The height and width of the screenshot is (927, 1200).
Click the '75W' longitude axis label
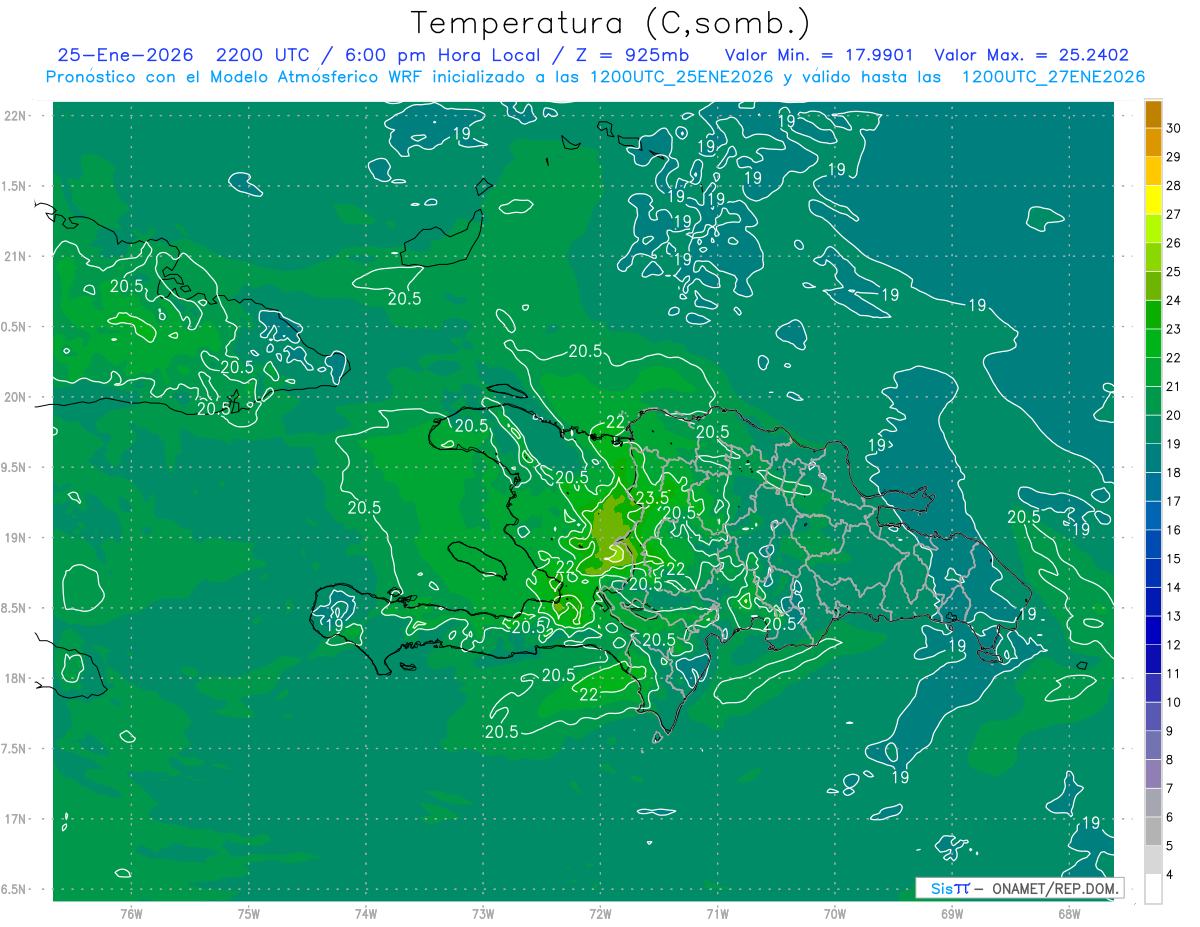(249, 914)
